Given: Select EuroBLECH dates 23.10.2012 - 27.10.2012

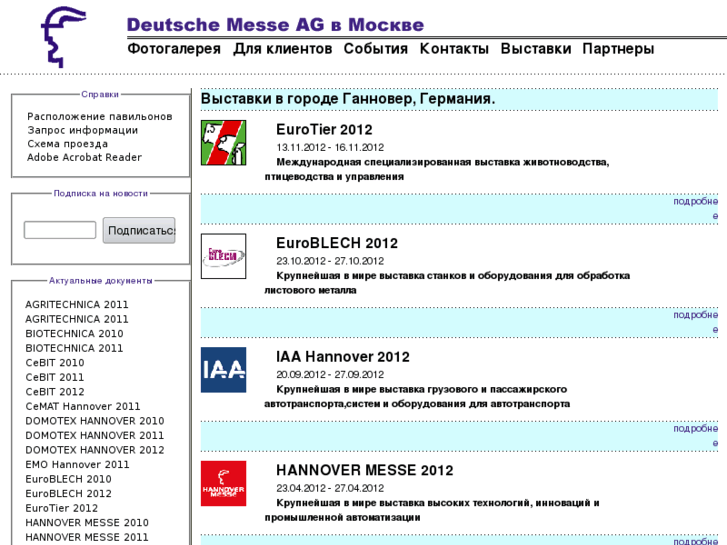Looking at the screenshot, I should tap(330, 261).
